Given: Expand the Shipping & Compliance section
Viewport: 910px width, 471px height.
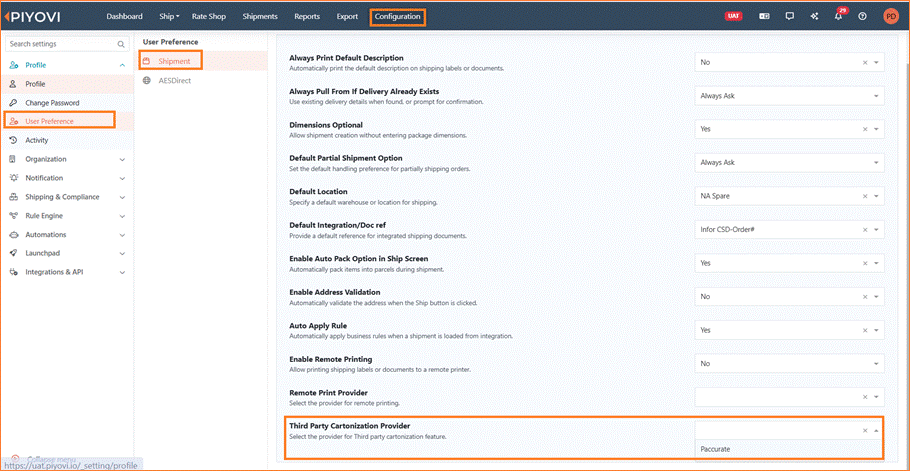Looking at the screenshot, I should click(x=122, y=197).
